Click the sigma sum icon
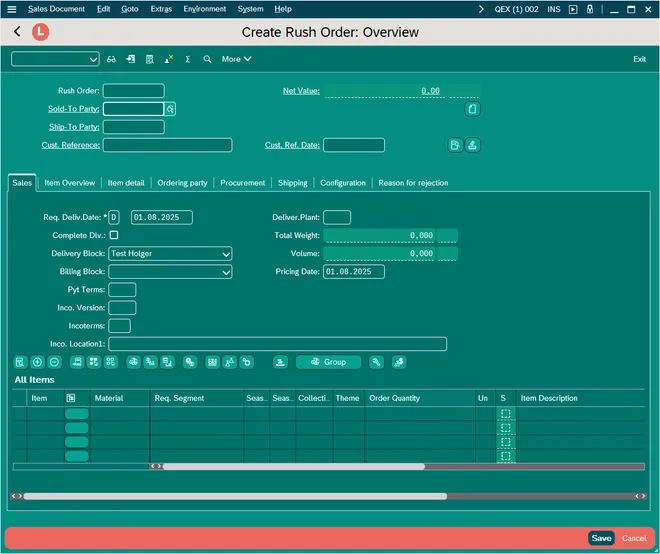 click(x=188, y=59)
